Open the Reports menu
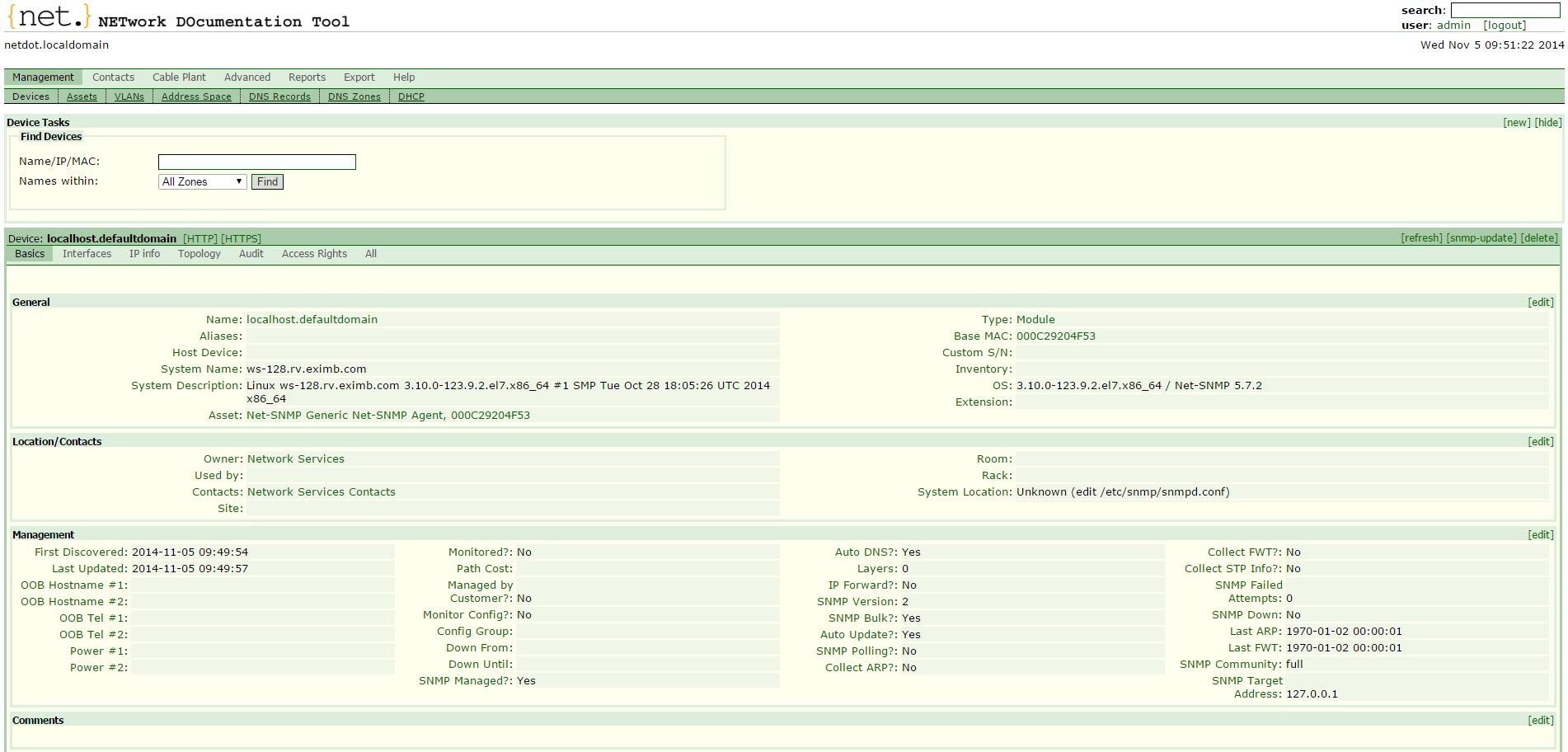Viewport: 1568px width, 752px height. coord(306,77)
